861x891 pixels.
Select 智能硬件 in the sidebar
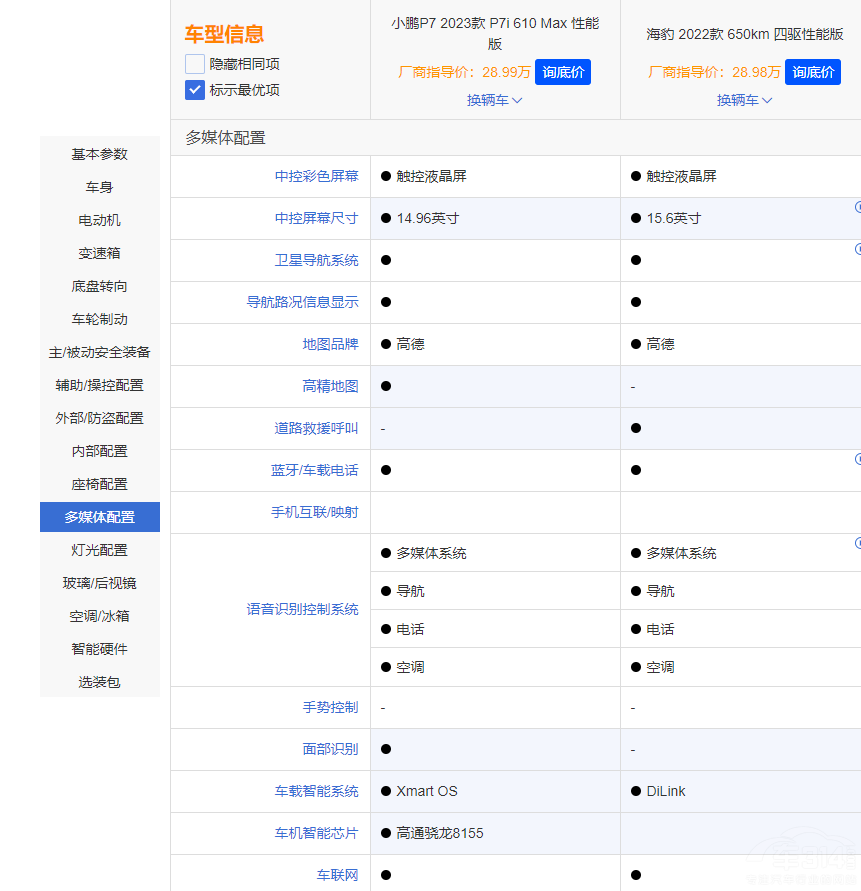click(99, 648)
